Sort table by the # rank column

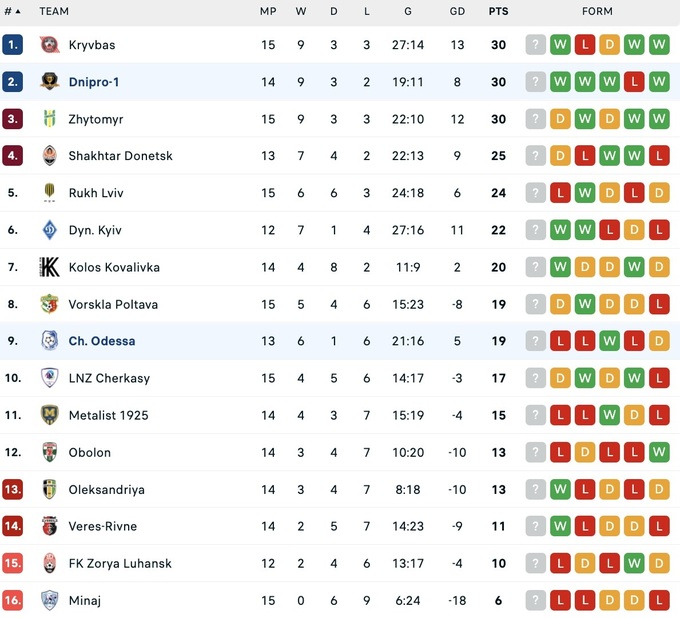click(x=12, y=12)
